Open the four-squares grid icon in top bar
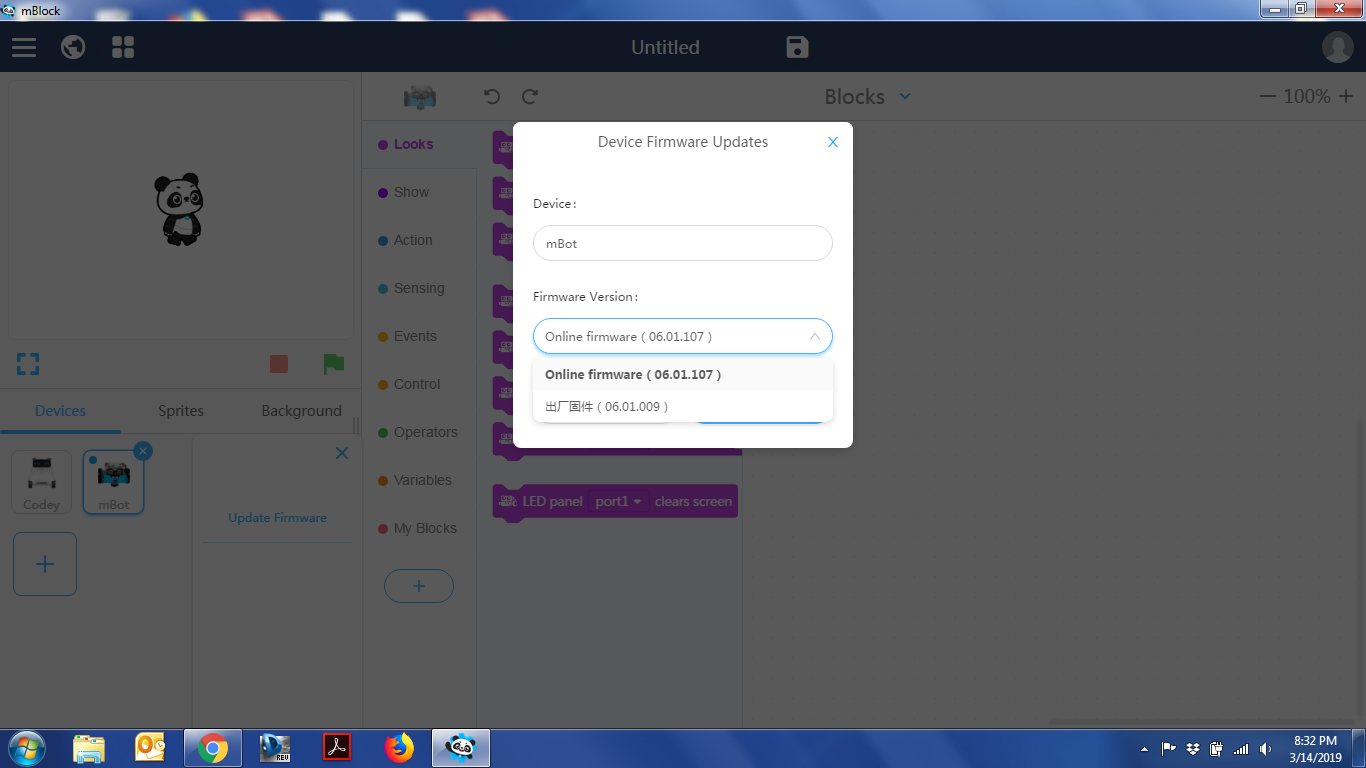This screenshot has height=768, width=1366. tap(123, 47)
